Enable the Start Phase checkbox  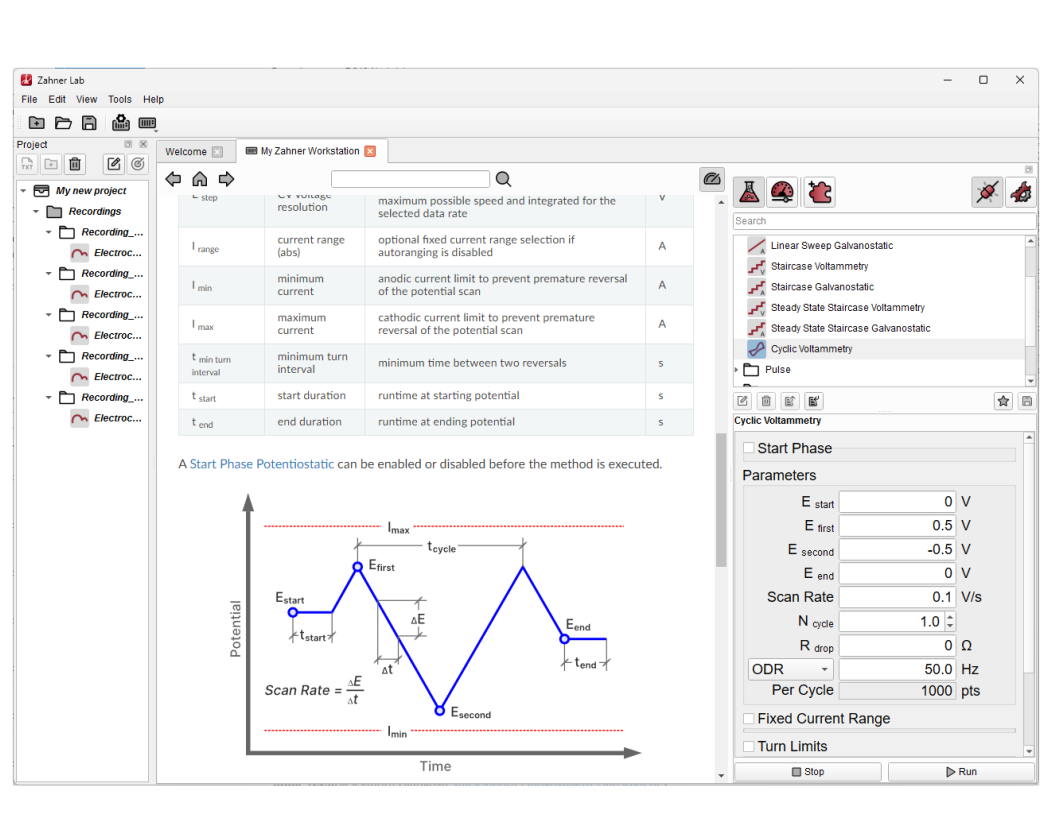749,448
